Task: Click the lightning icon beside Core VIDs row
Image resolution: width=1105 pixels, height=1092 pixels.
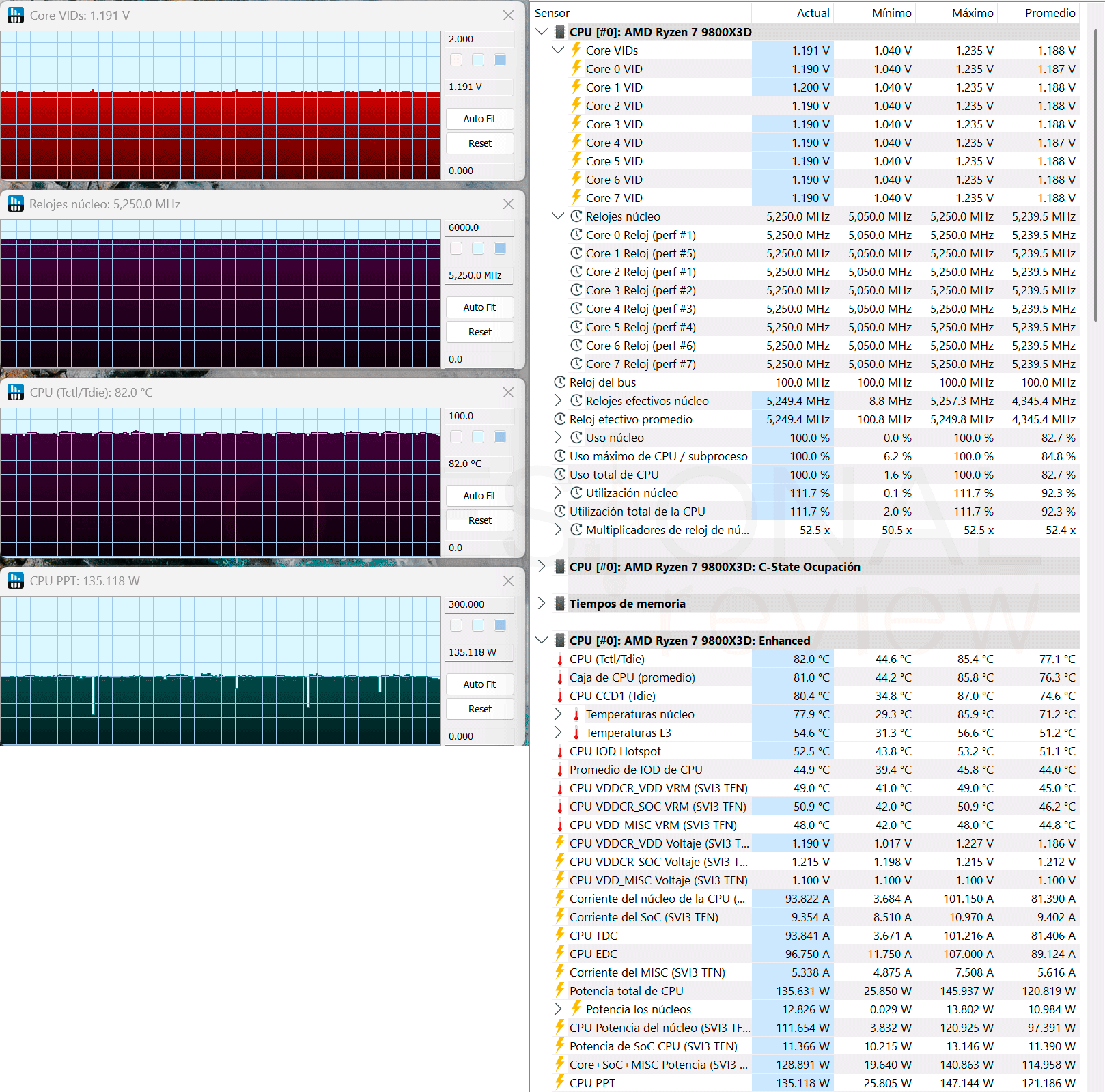Action: point(576,50)
